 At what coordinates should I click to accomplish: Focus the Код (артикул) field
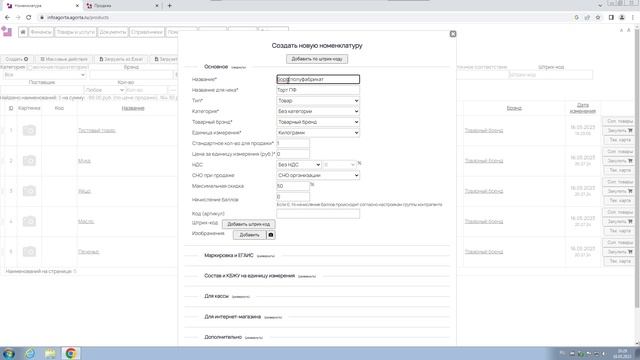pyautogui.click(x=318, y=213)
